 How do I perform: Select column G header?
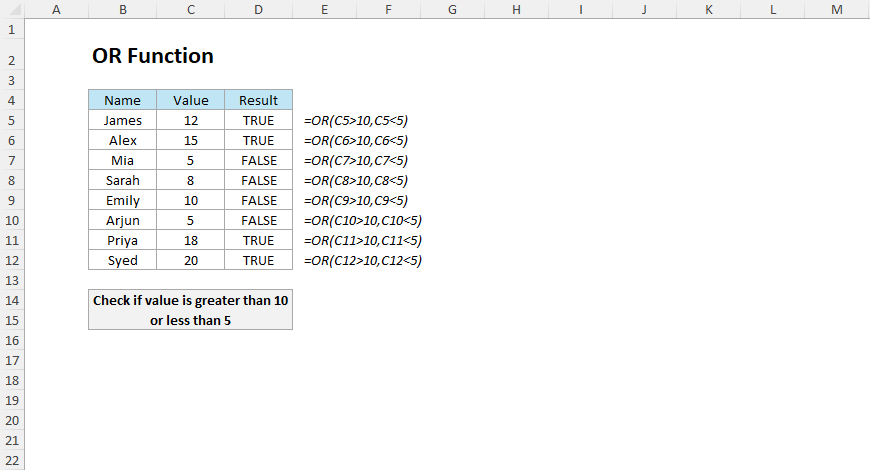click(x=452, y=9)
